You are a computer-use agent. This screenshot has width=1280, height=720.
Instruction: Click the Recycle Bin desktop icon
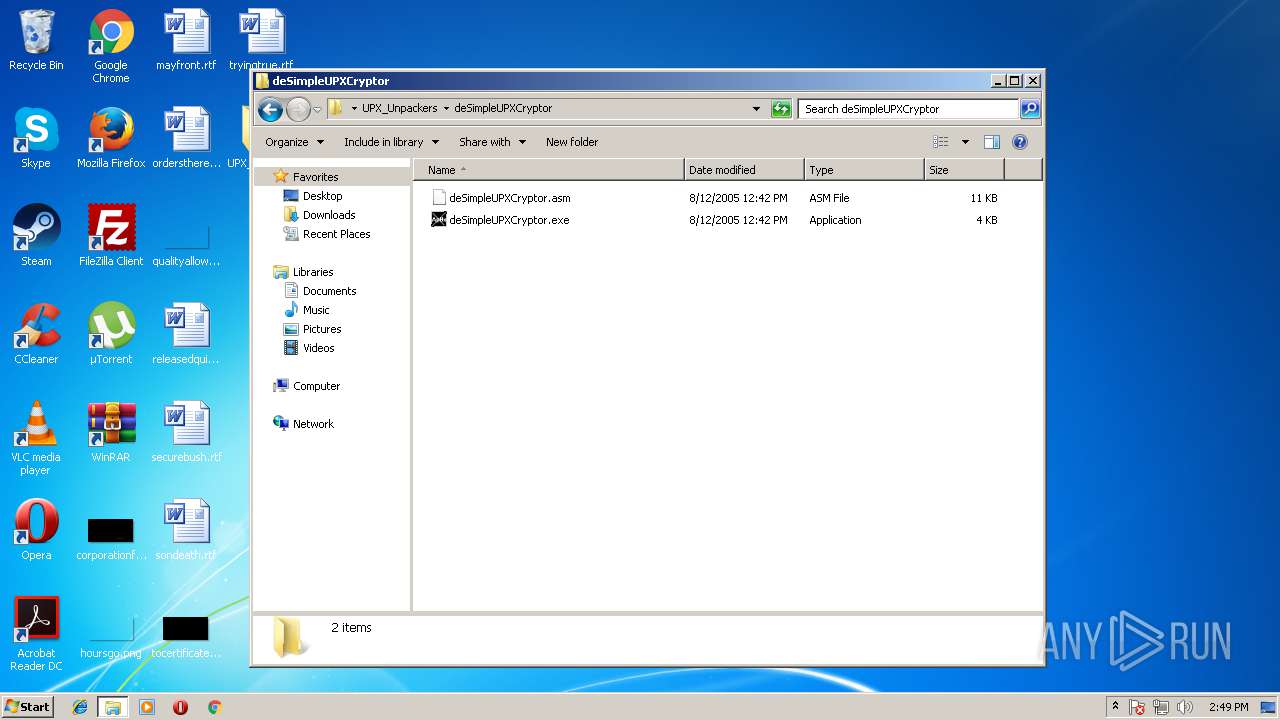coord(36,41)
